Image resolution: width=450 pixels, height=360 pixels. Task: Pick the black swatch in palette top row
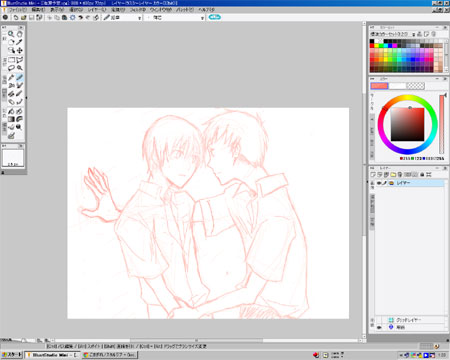(x=372, y=41)
